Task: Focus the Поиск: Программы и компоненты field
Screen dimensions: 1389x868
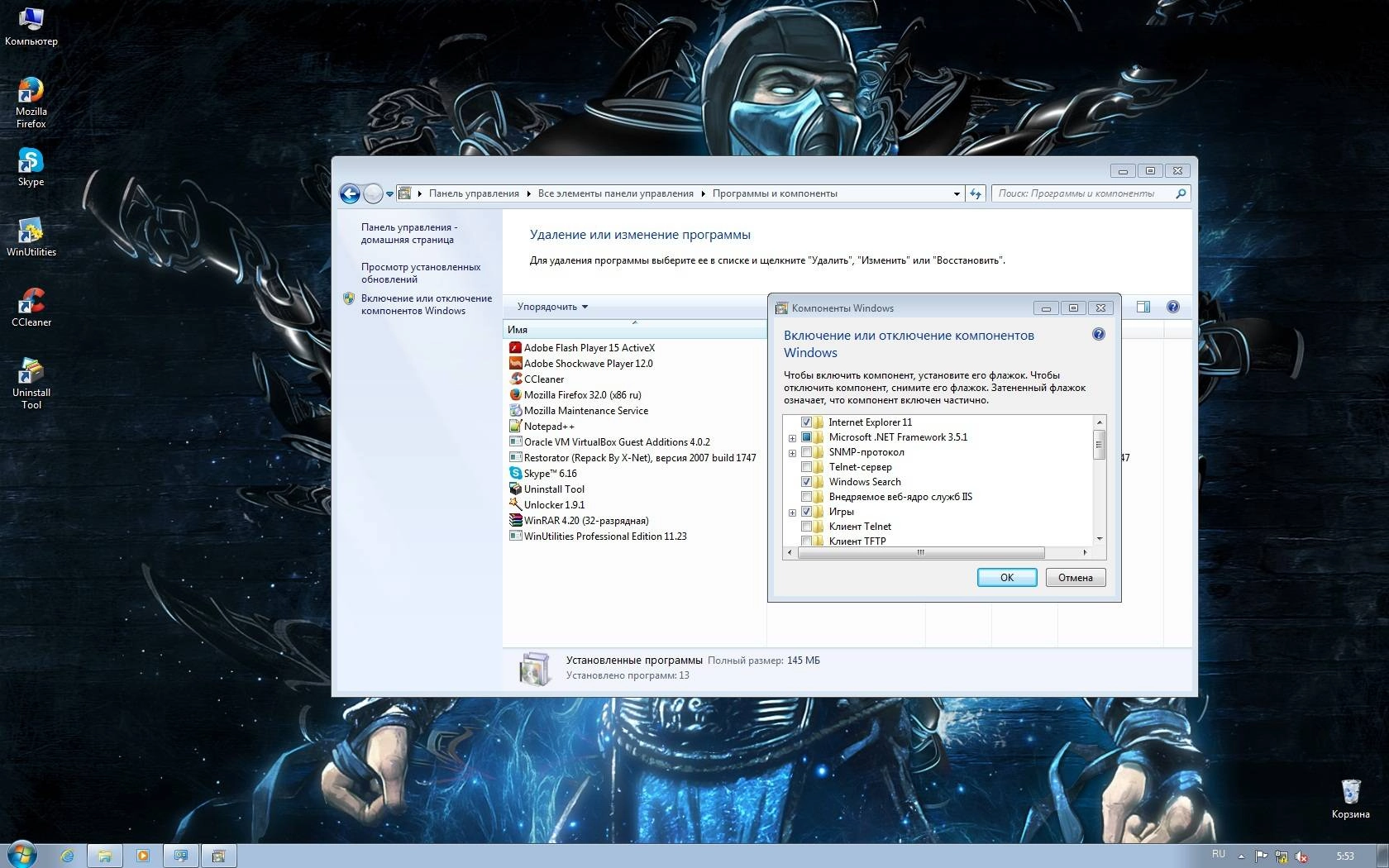Action: point(1082,193)
